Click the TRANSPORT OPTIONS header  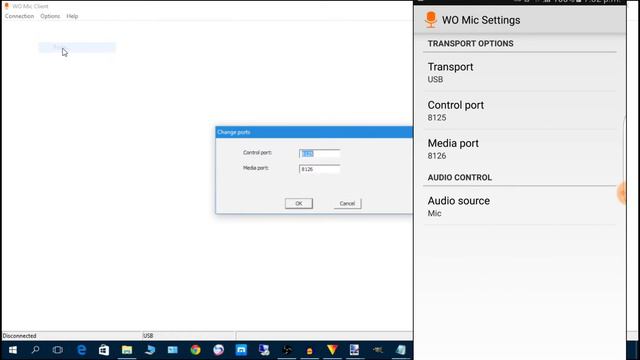471,44
